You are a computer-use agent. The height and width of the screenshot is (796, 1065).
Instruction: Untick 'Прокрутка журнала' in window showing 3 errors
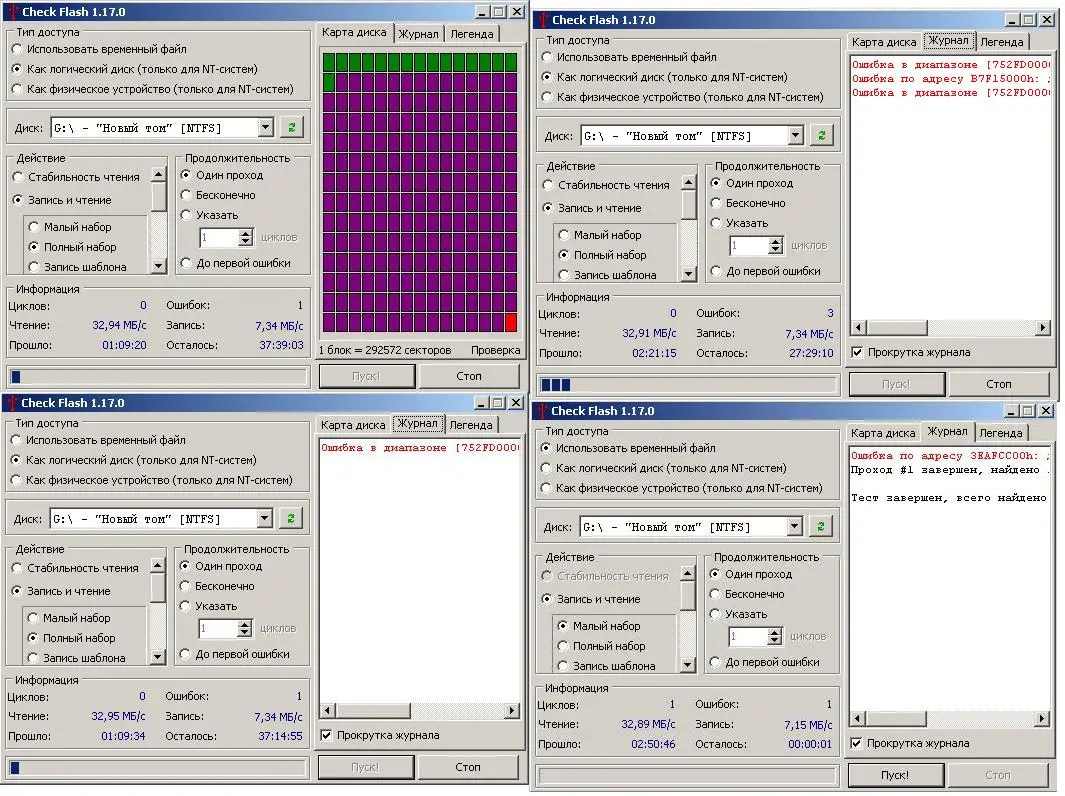[x=857, y=352]
